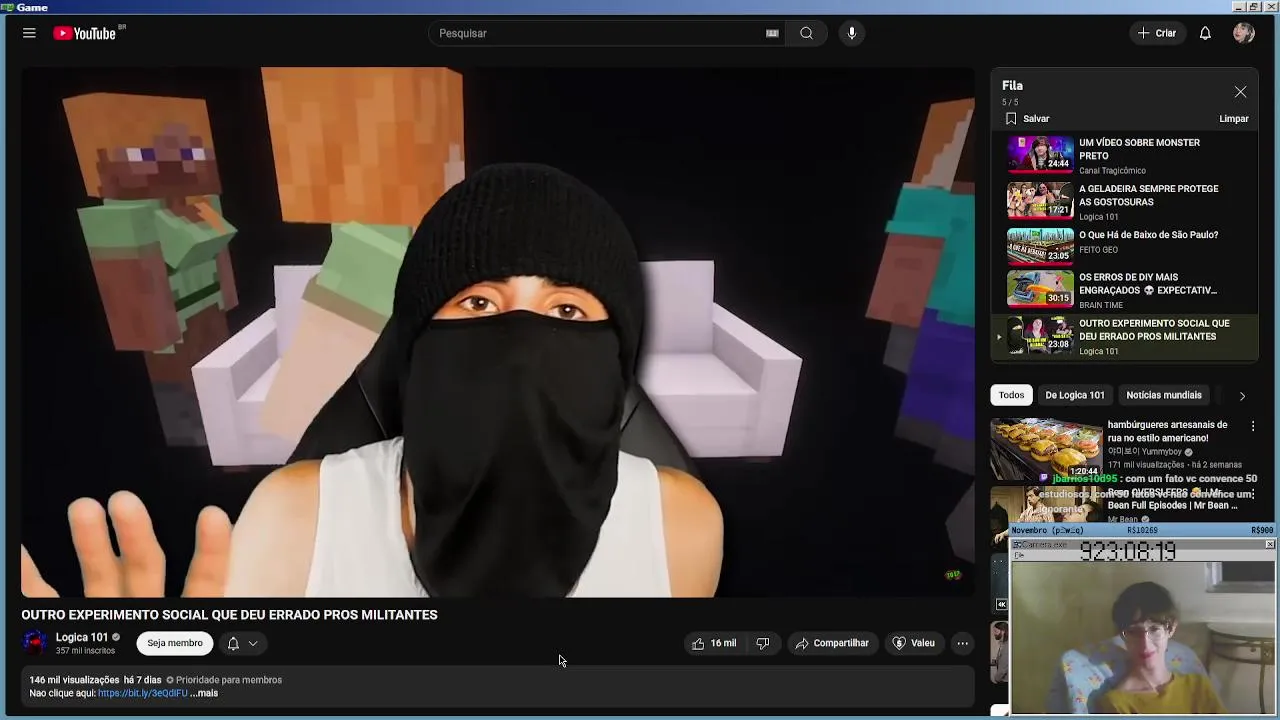
Task: Expand description with ...mais
Action: [204, 693]
